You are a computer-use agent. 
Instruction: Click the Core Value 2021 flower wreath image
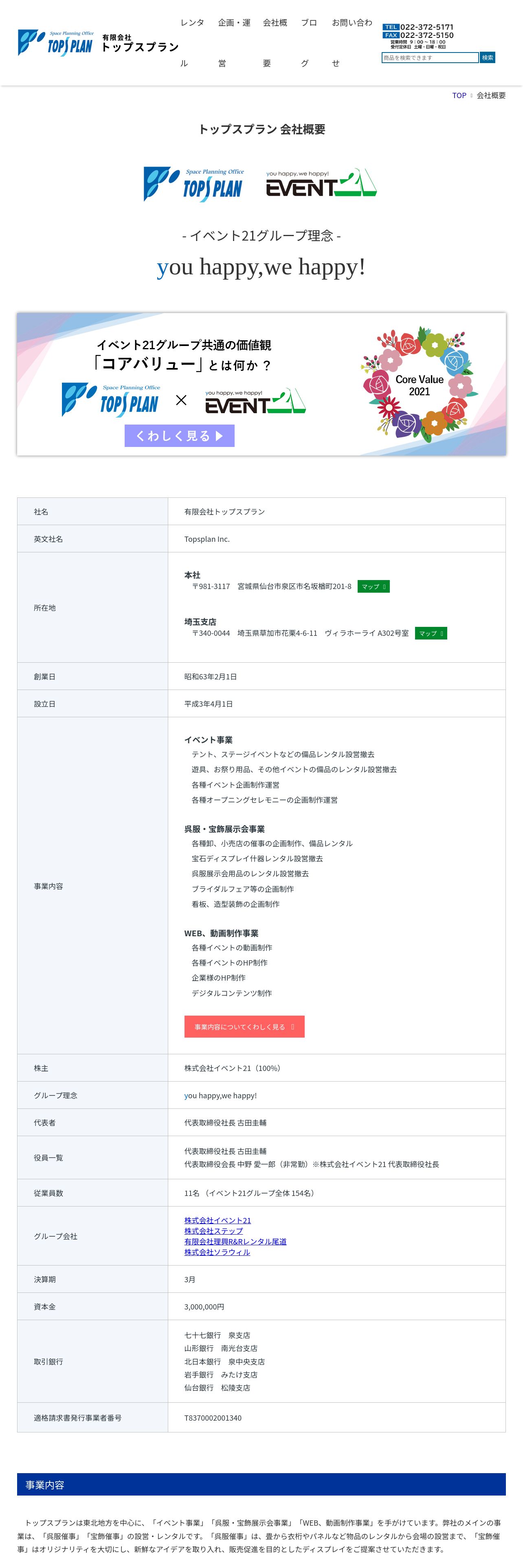pyautogui.click(x=420, y=385)
